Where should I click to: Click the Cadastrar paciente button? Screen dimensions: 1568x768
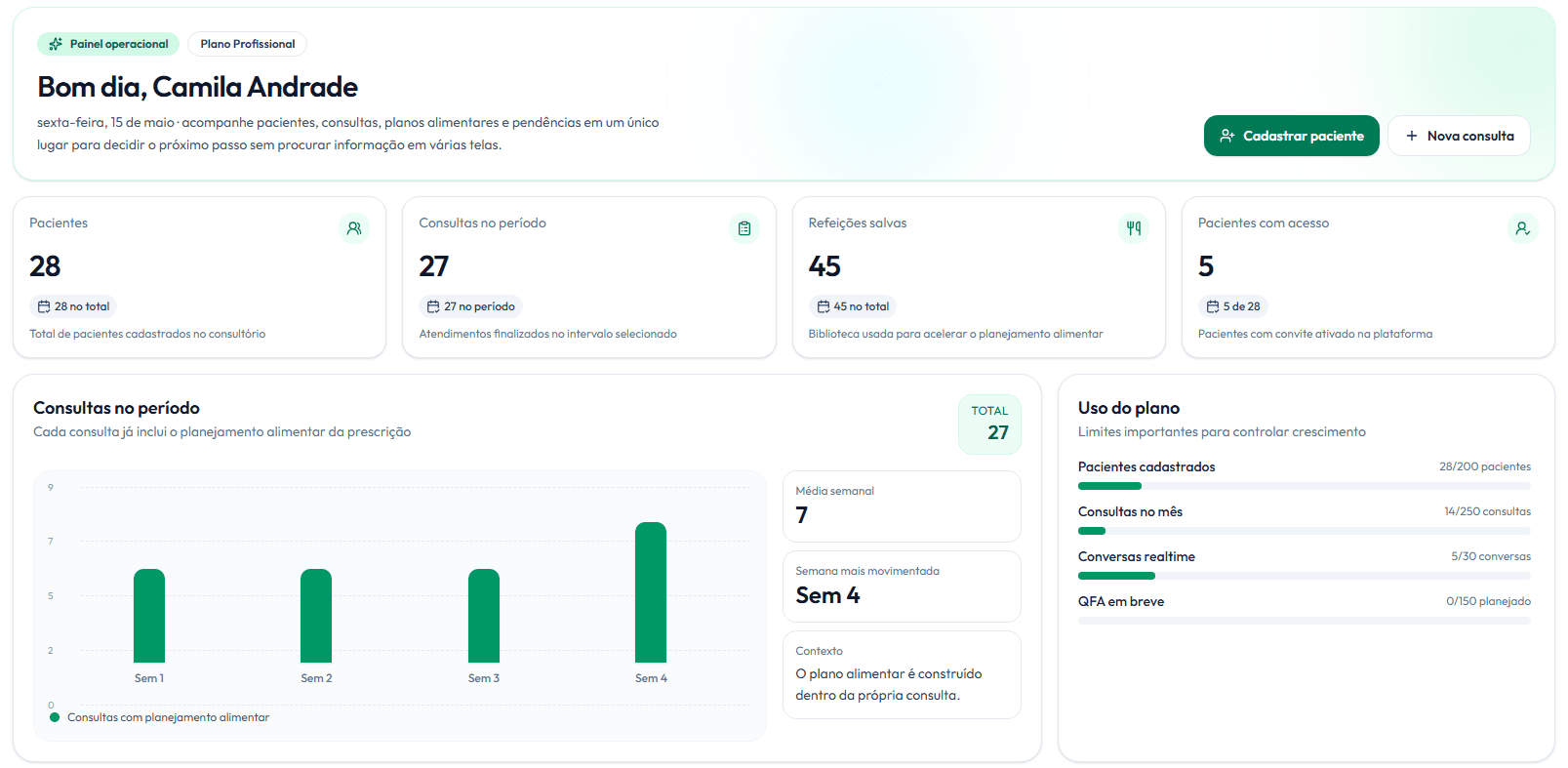[1291, 136]
